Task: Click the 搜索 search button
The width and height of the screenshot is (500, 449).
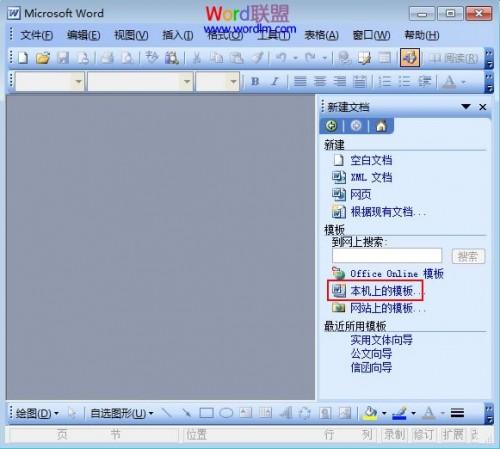Action: pyautogui.click(x=468, y=256)
